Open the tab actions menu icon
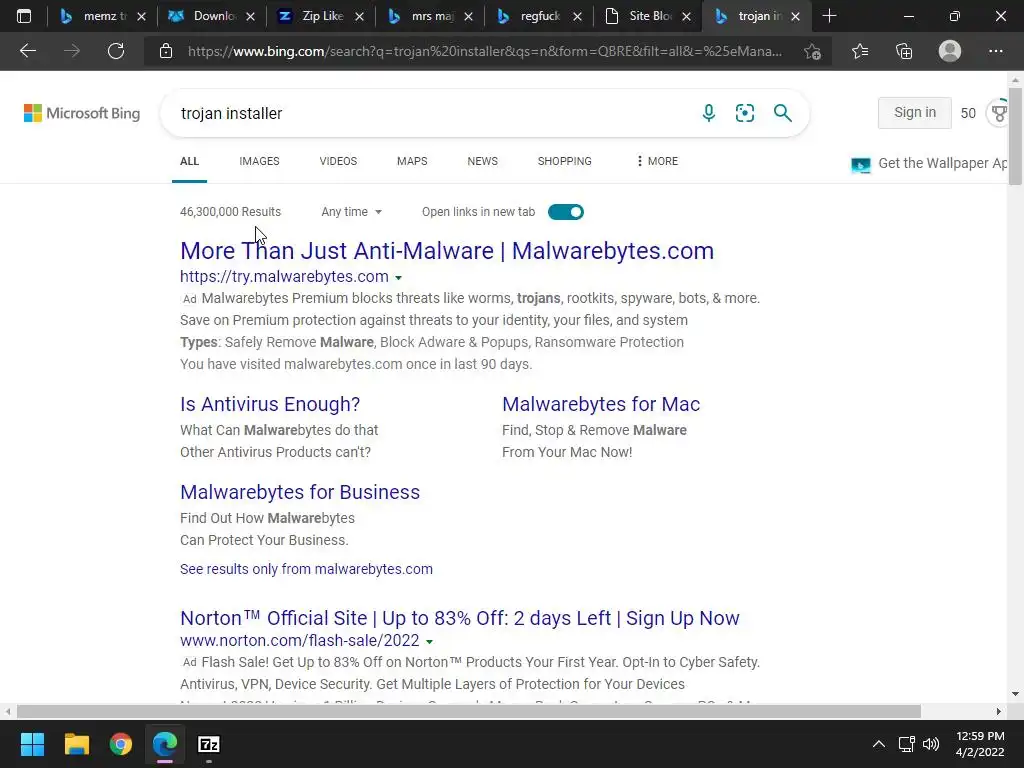 click(24, 16)
